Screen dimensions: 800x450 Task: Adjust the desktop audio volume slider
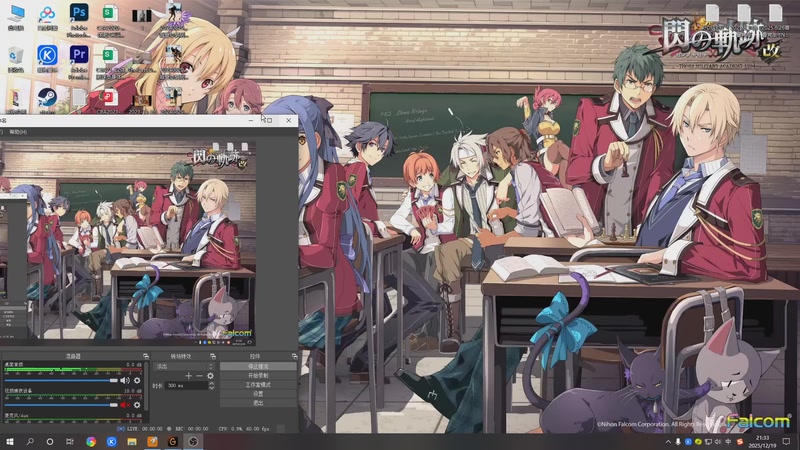pyautogui.click(x=61, y=381)
